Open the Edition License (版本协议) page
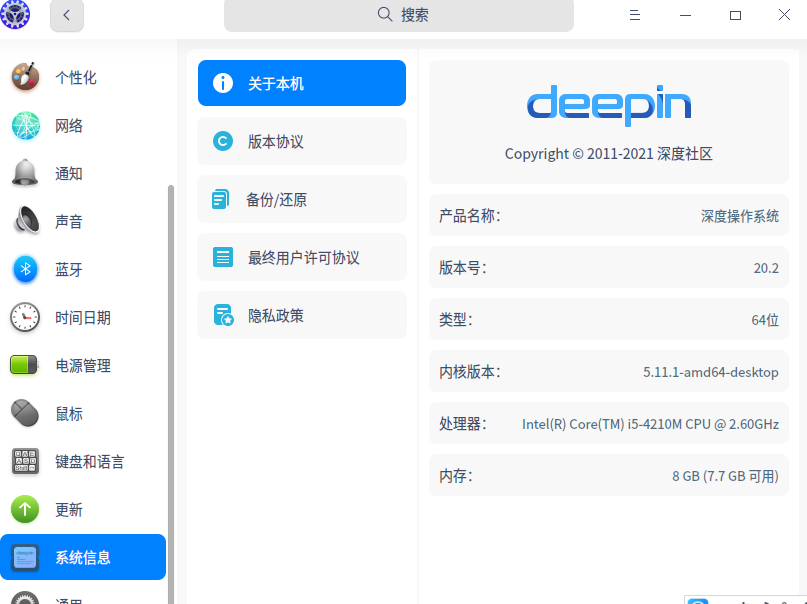 click(x=301, y=141)
